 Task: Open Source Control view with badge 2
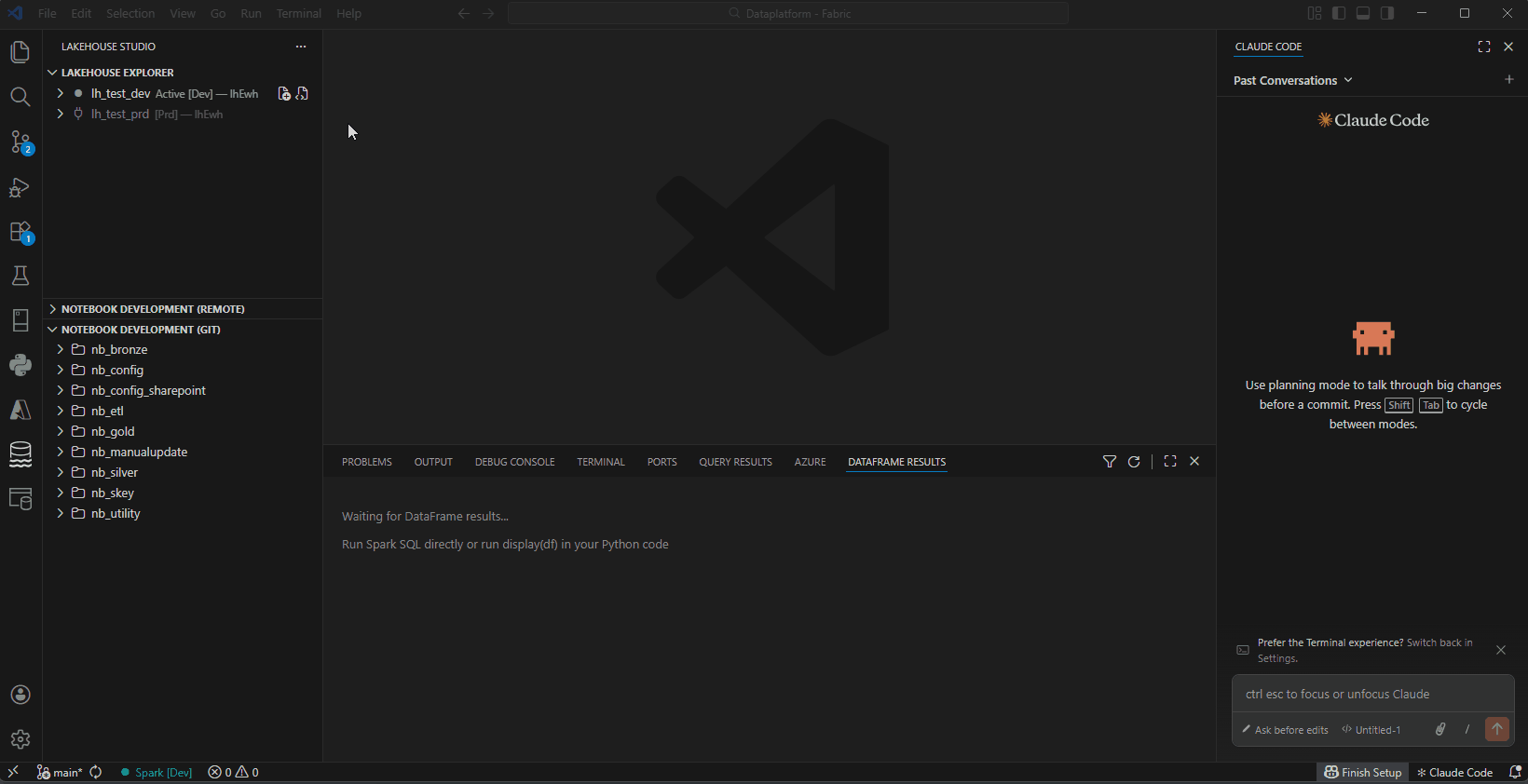[20, 142]
